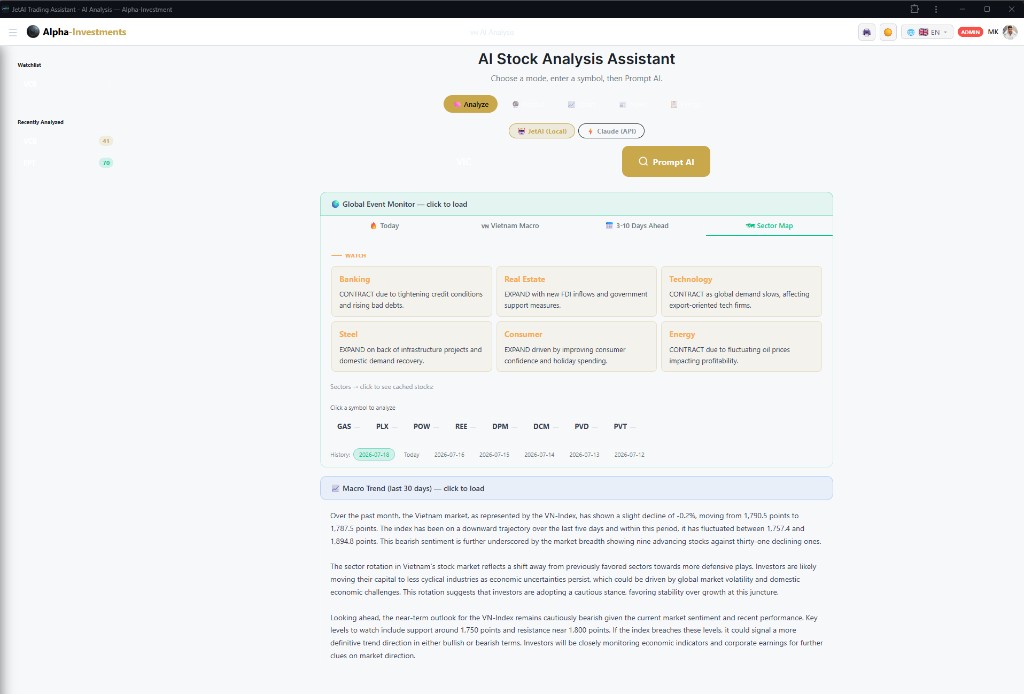Viewport: 1024px width, 694px height.
Task: Select history date 2026-07-18
Action: pos(374,454)
